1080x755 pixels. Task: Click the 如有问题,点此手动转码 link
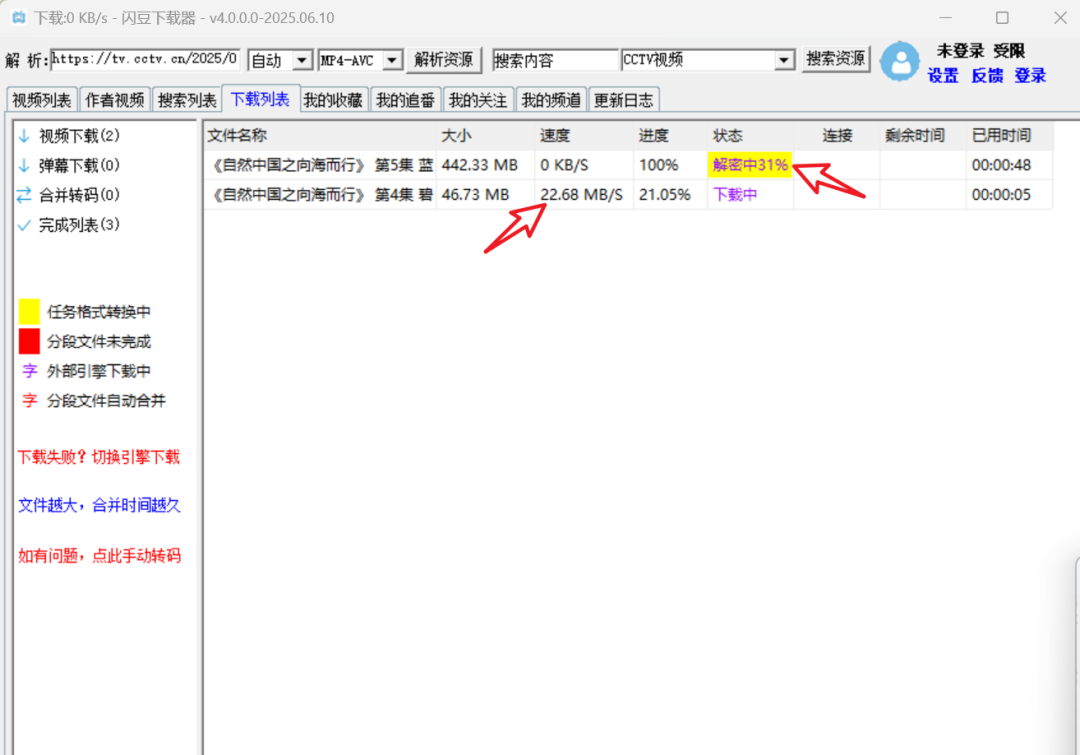[x=99, y=556]
